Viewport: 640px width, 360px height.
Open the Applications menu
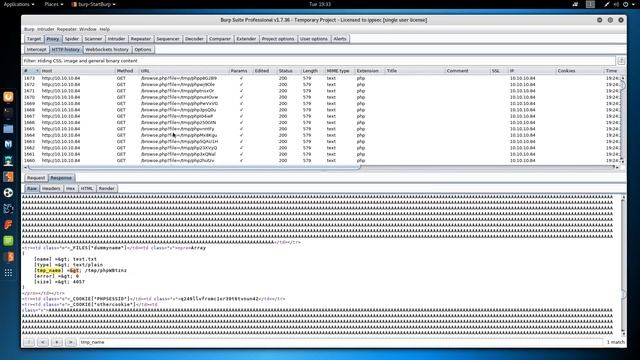point(19,4)
